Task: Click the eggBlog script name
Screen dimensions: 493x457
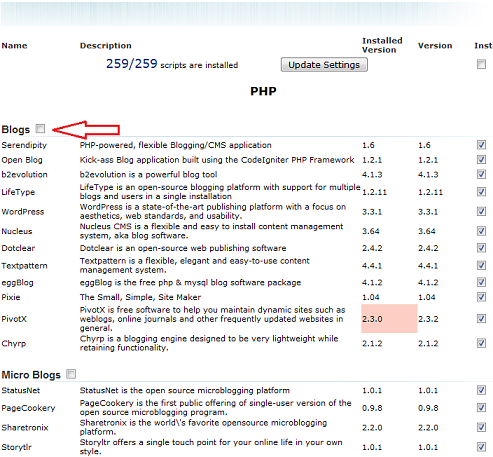Action: (17, 283)
